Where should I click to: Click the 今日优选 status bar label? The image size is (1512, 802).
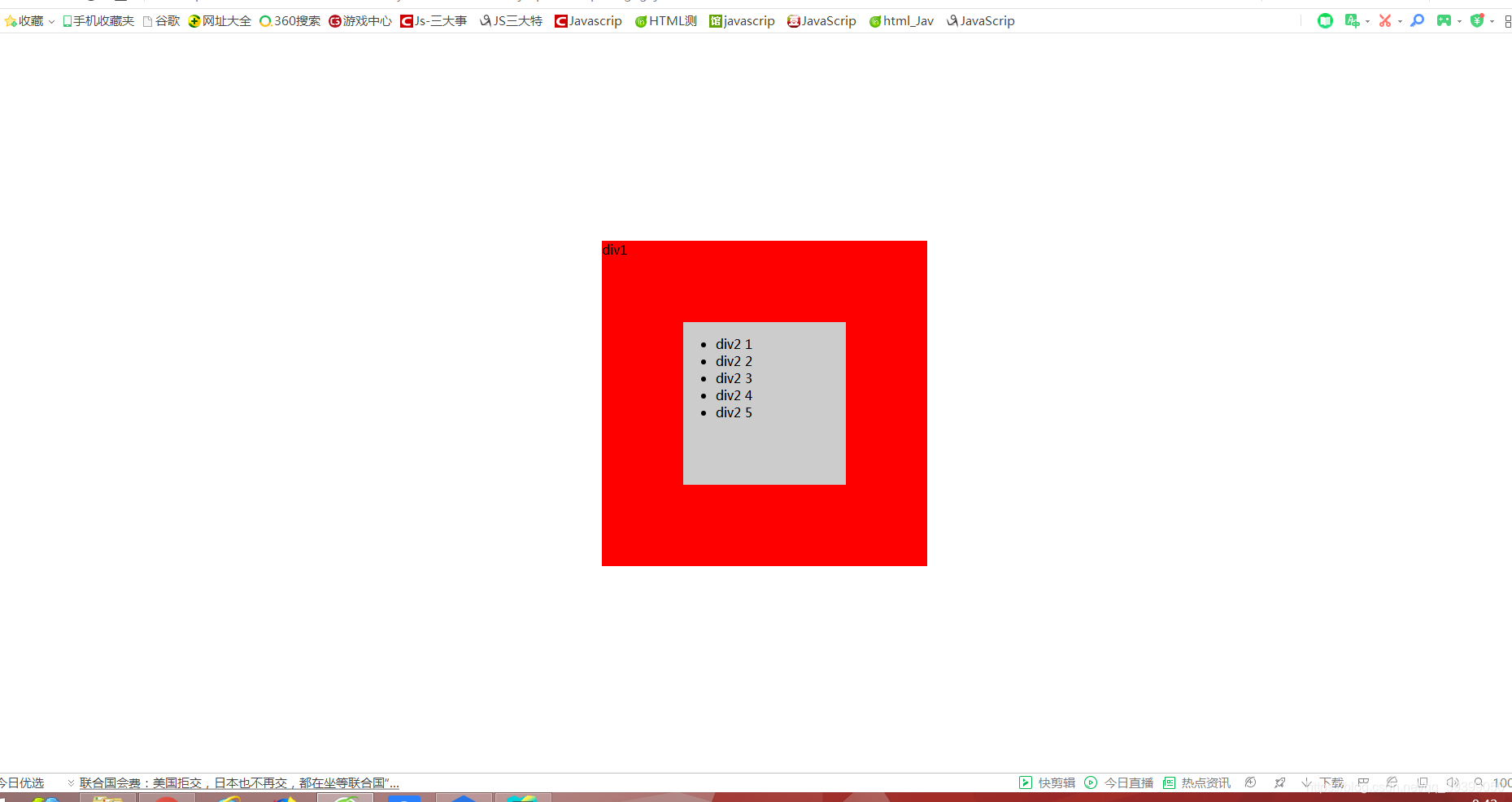coord(22,782)
